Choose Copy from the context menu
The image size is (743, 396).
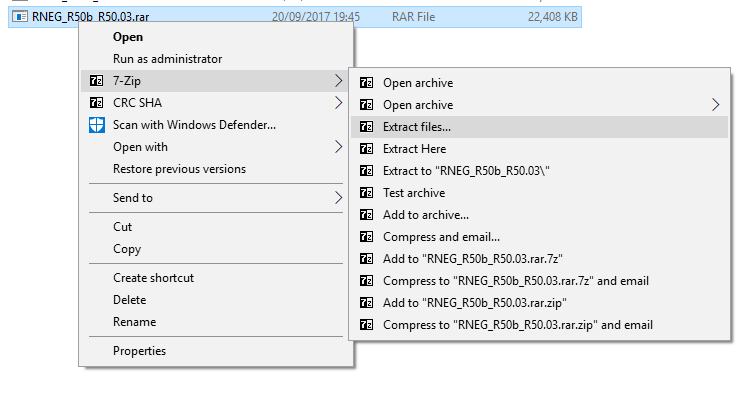coord(216,249)
